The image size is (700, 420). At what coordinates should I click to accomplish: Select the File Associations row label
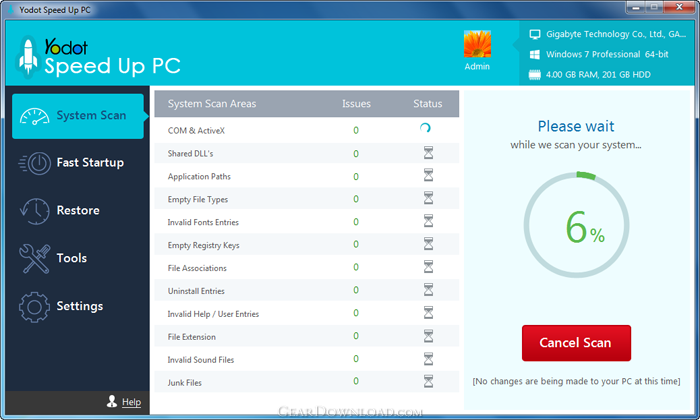point(197,268)
